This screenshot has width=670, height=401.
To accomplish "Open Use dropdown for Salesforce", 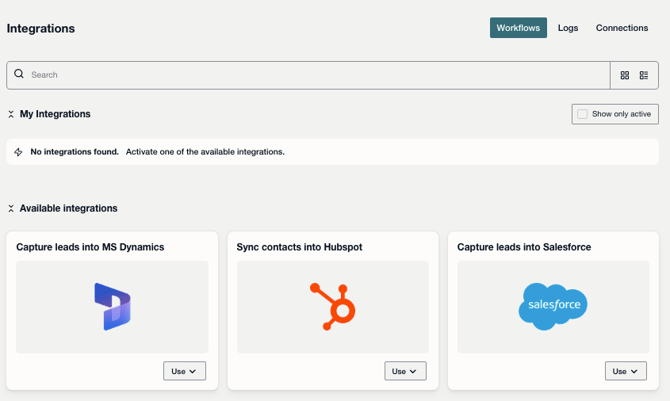I will tap(626, 371).
